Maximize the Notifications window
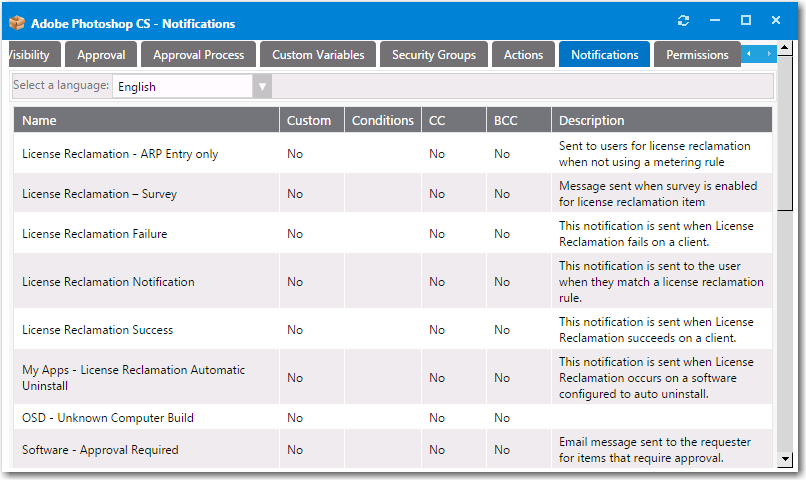Screen dimensions: 806x480 [745, 21]
